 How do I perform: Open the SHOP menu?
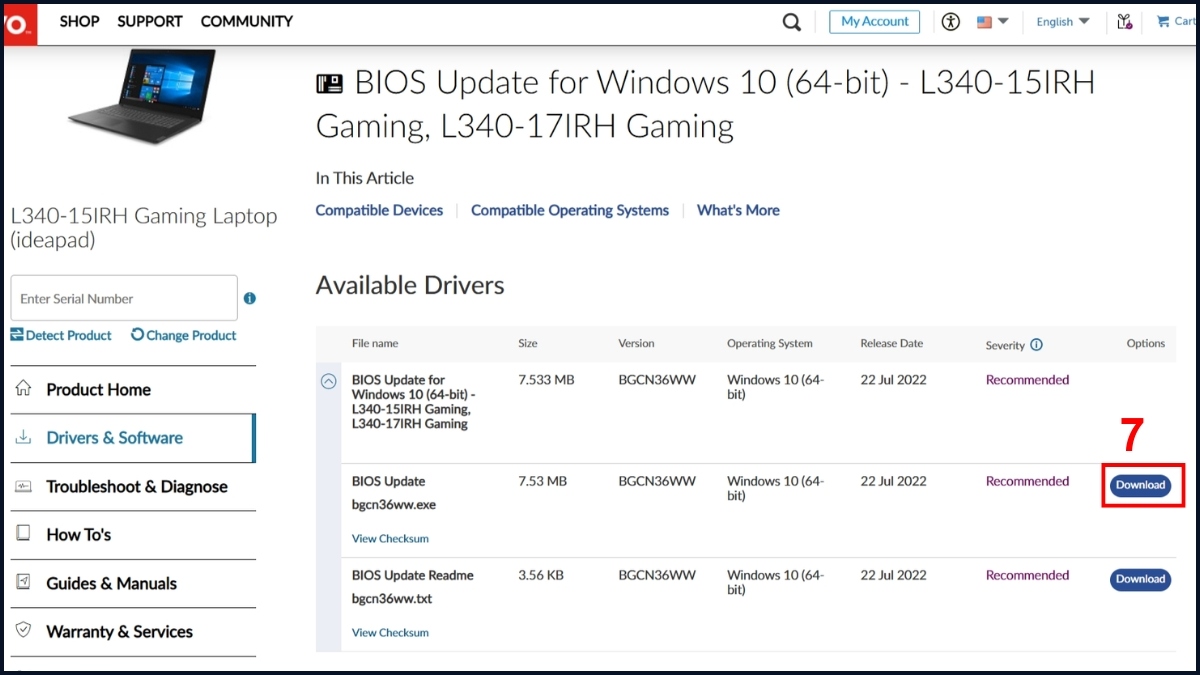79,21
